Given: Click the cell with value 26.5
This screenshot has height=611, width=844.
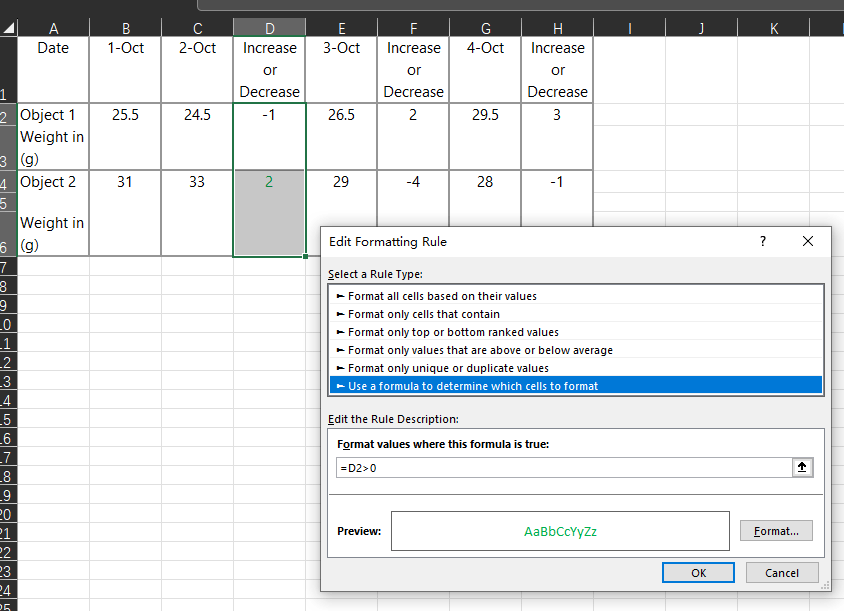Looking at the screenshot, I should click(342, 136).
